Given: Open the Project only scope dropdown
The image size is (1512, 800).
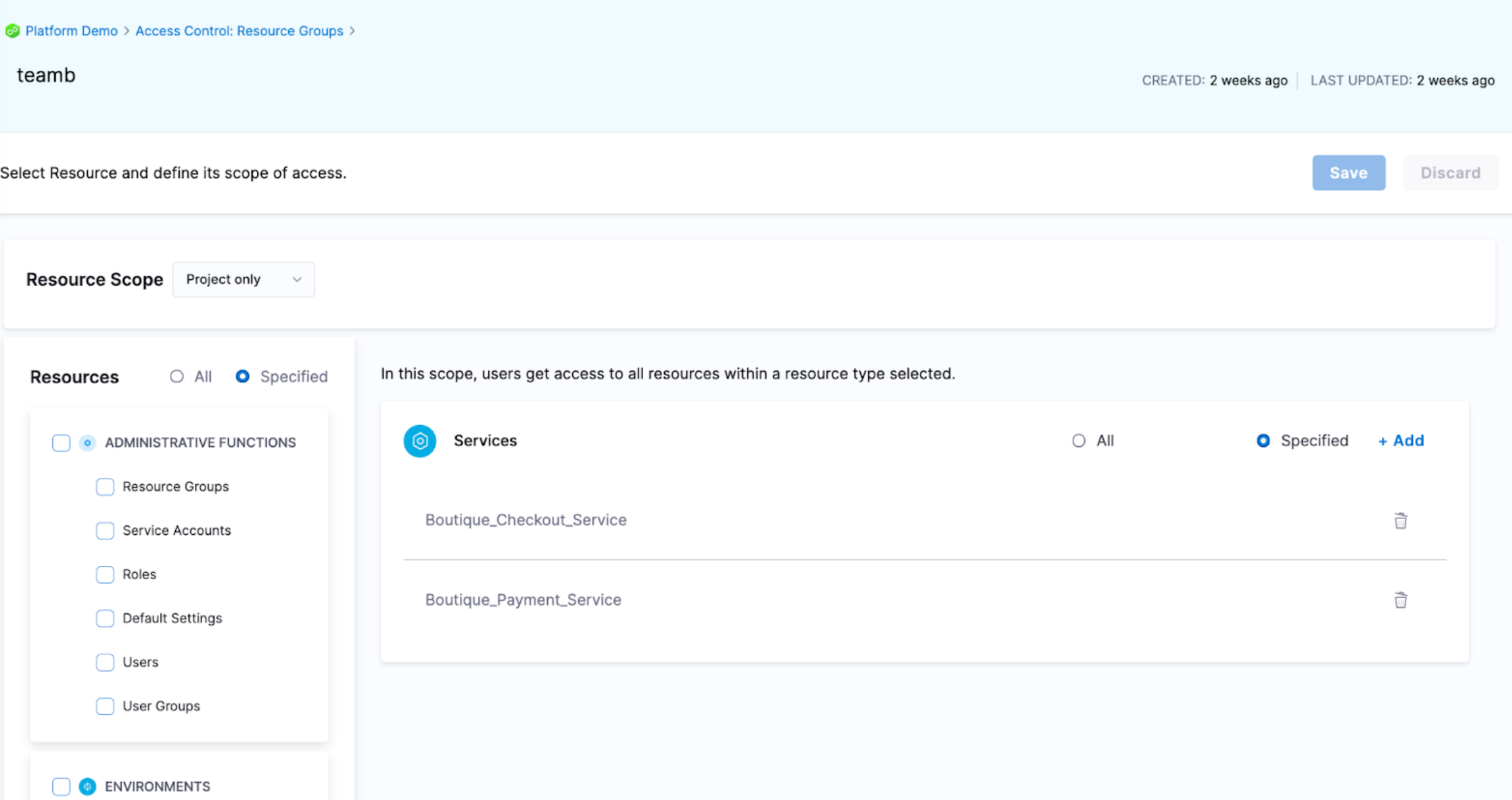Looking at the screenshot, I should point(243,280).
